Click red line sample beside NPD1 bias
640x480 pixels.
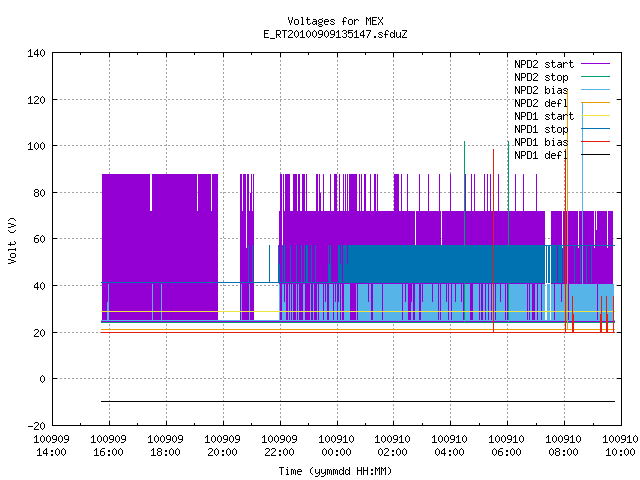[596, 142]
